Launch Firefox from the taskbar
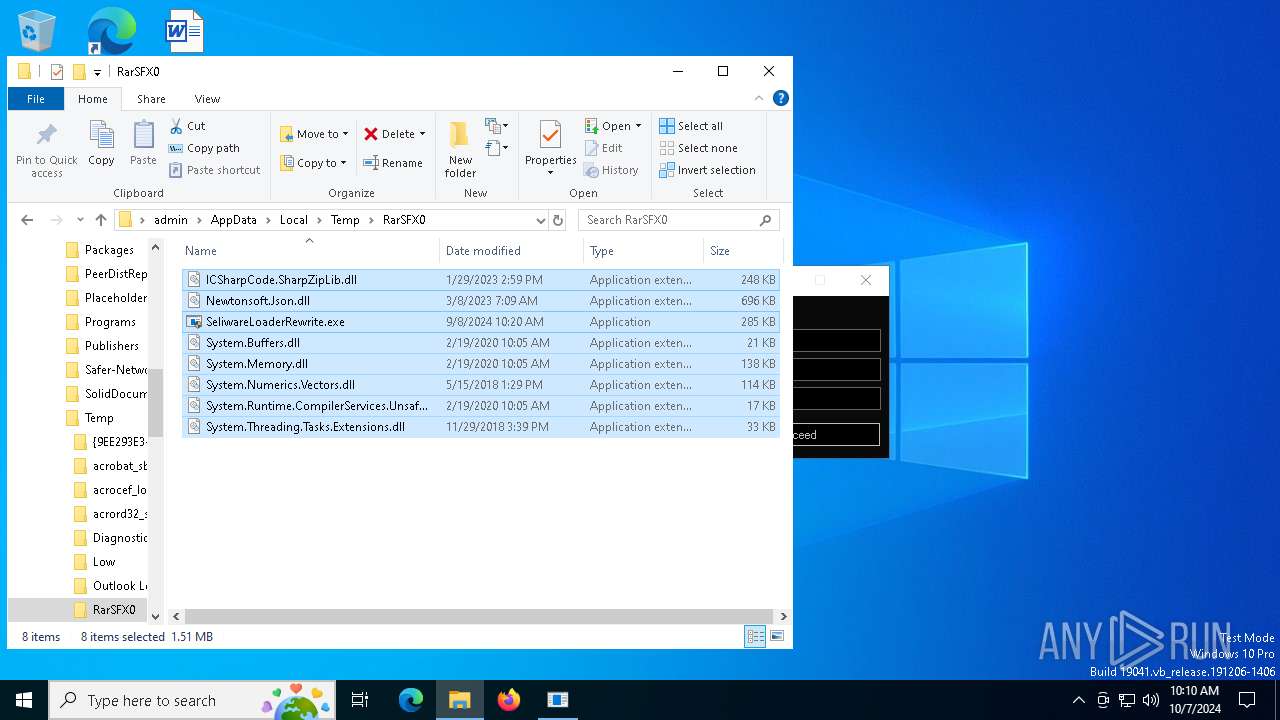Screen dimensions: 1280x720 pyautogui.click(x=509, y=700)
